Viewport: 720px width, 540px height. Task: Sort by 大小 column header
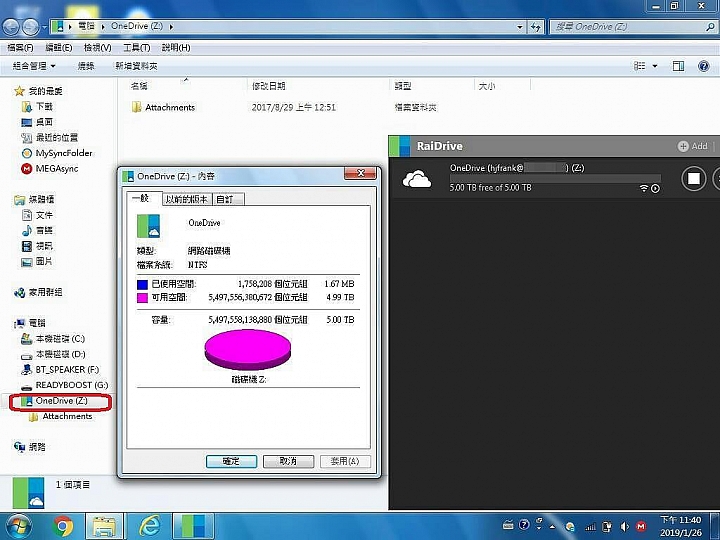(487, 86)
